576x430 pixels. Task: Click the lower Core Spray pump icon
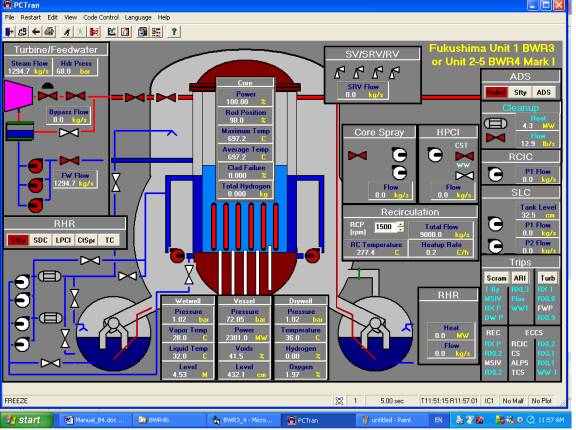coord(399,173)
